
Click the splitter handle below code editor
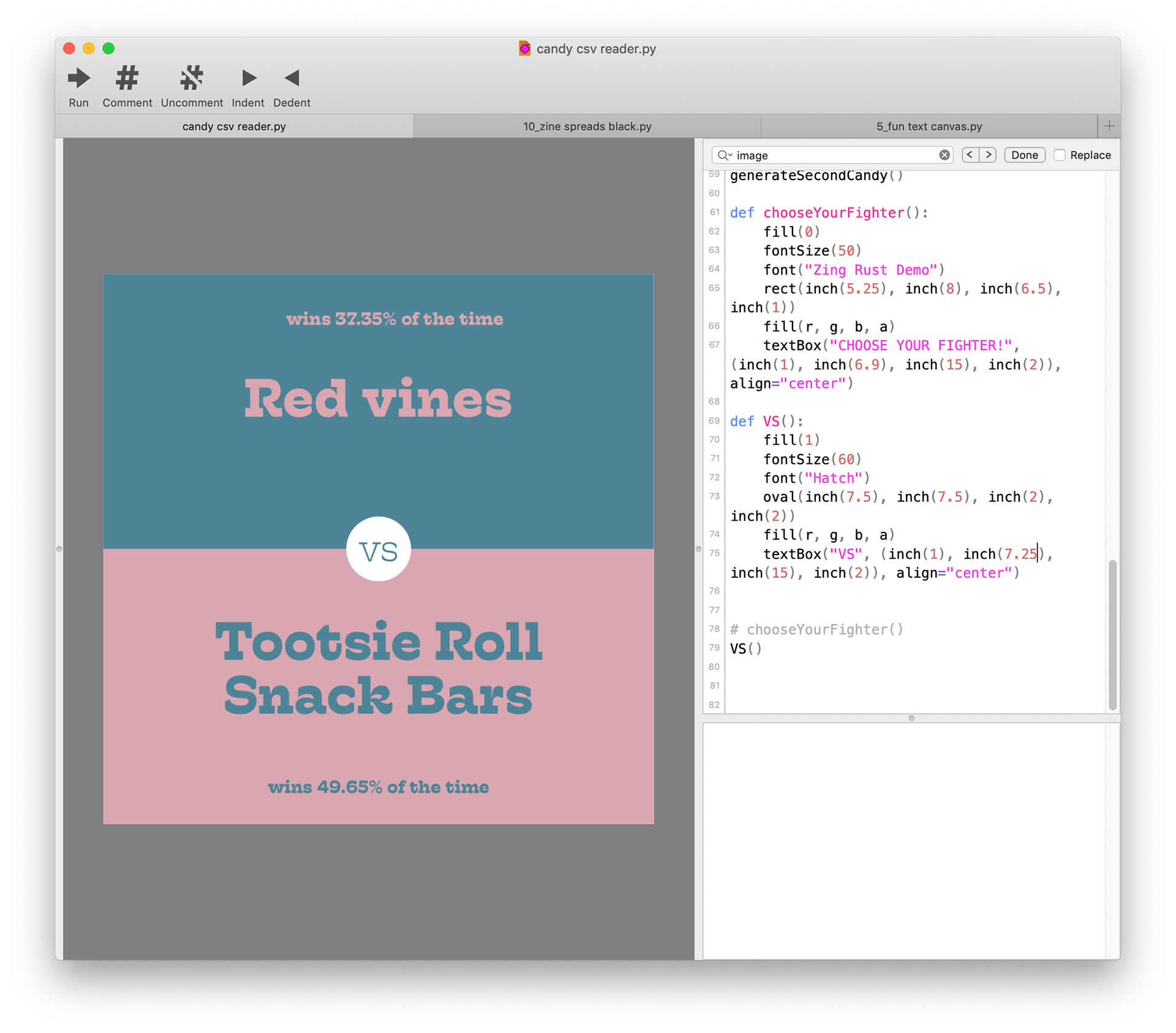[911, 718]
